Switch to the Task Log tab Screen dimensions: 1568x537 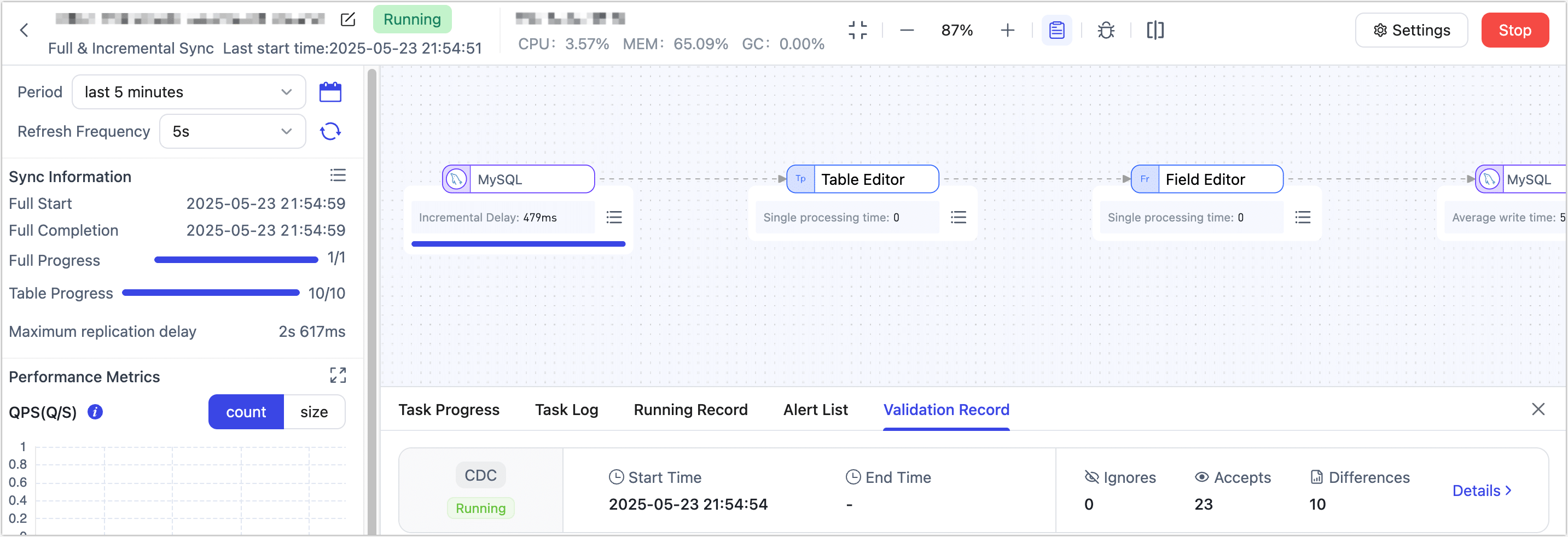(566, 409)
